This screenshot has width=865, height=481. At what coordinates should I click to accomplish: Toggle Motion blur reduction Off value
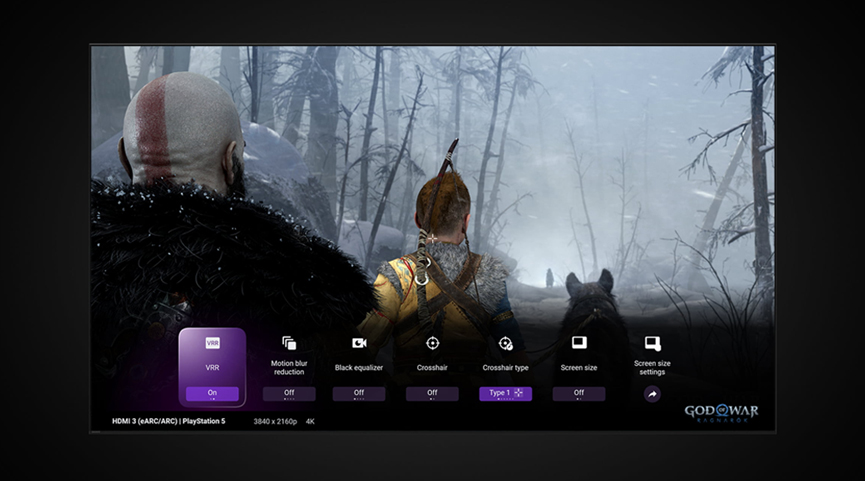click(289, 393)
